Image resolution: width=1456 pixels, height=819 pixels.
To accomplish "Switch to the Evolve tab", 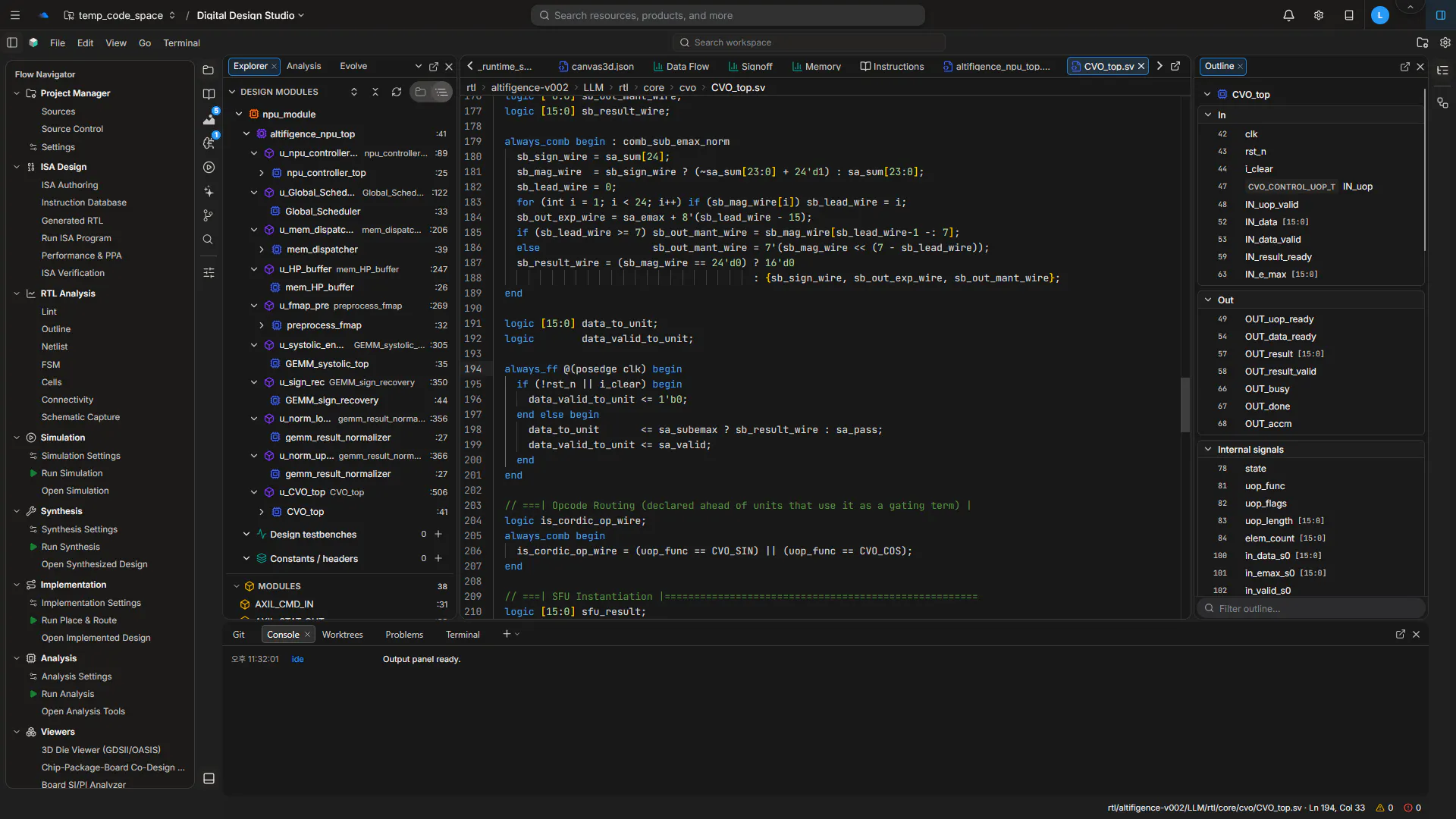I will point(353,66).
